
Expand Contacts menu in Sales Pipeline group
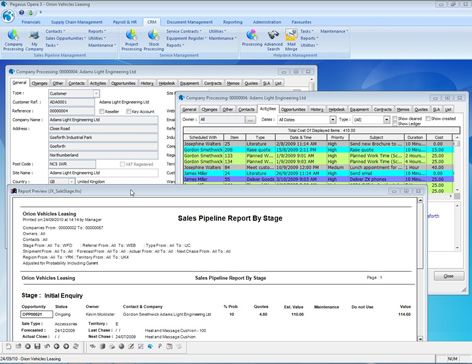(x=55, y=31)
